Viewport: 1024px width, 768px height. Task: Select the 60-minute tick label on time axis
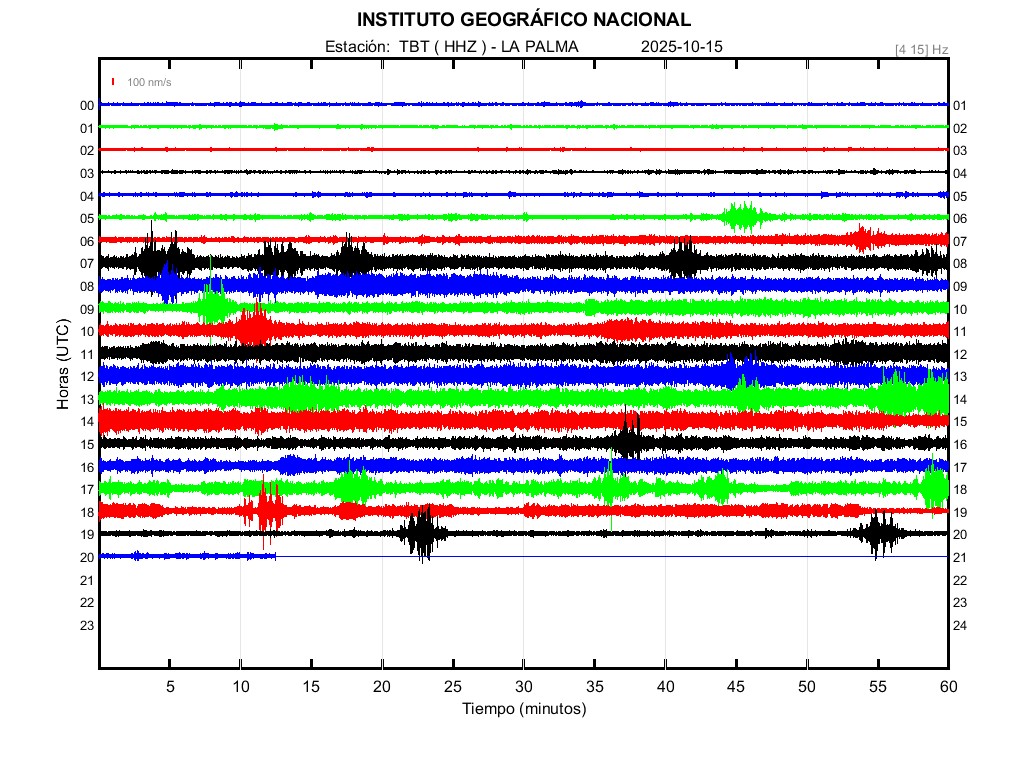947,687
